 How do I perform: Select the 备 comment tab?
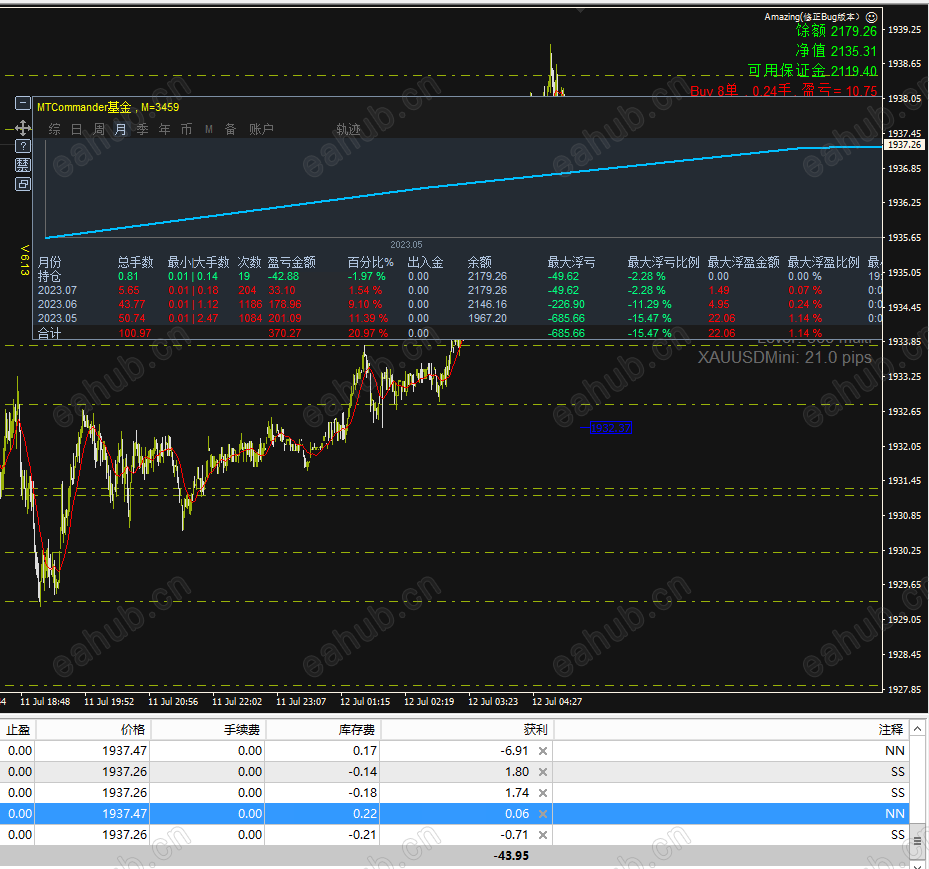[x=230, y=129]
